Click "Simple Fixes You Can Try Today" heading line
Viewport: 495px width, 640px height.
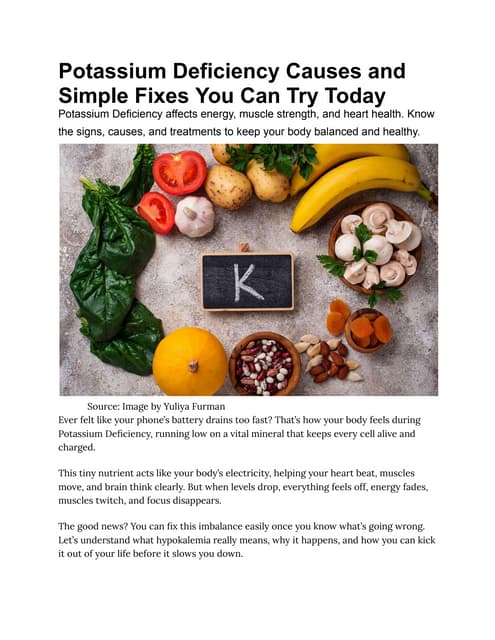pyautogui.click(x=222, y=96)
